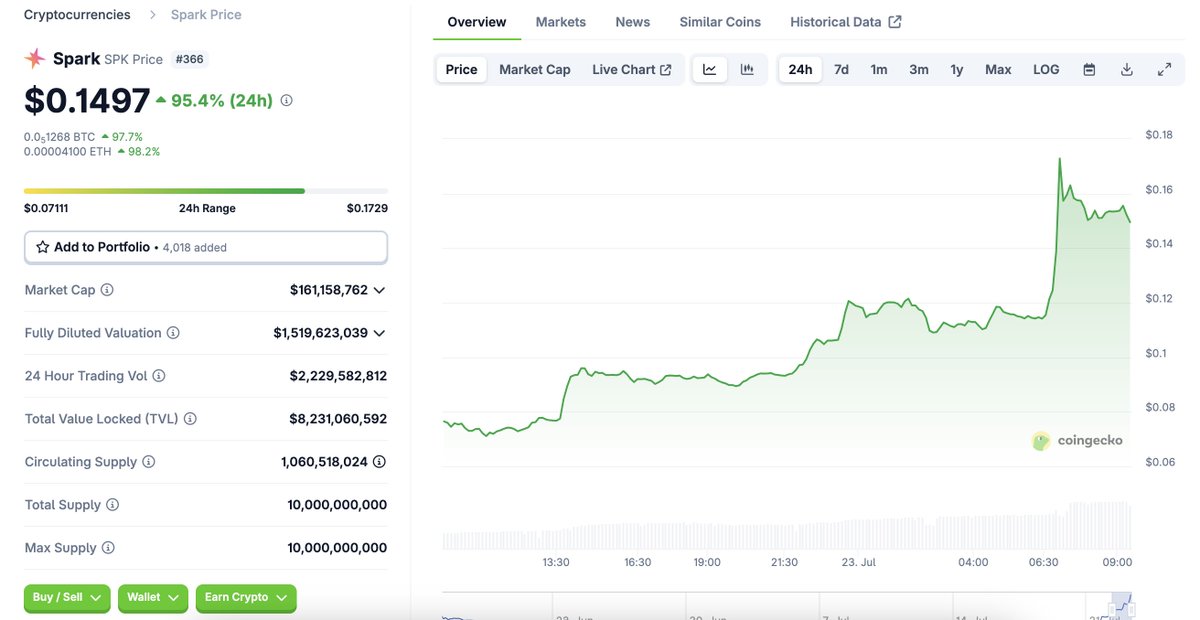Click the download chart data icon
Image resolution: width=1200 pixels, height=620 pixels.
click(x=1127, y=70)
